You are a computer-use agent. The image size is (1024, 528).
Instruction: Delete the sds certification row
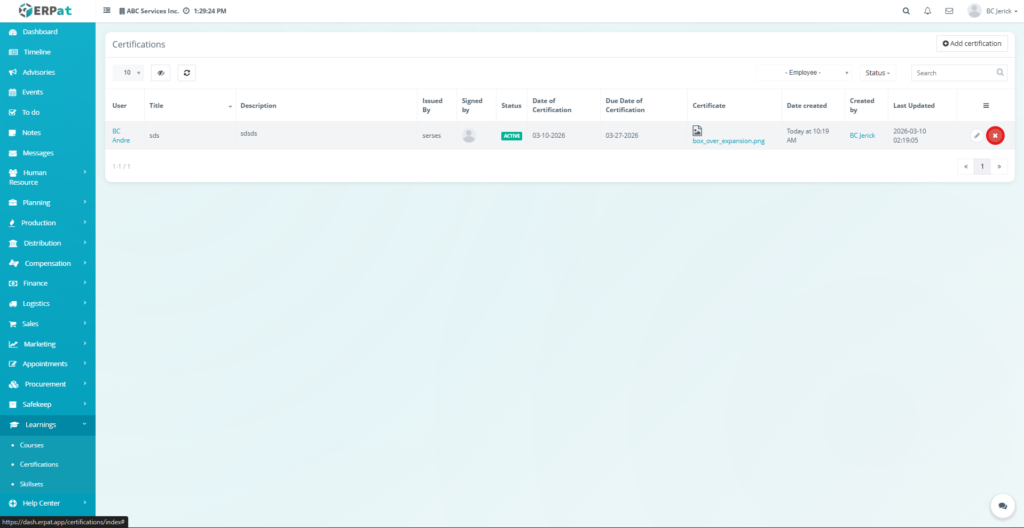[995, 136]
